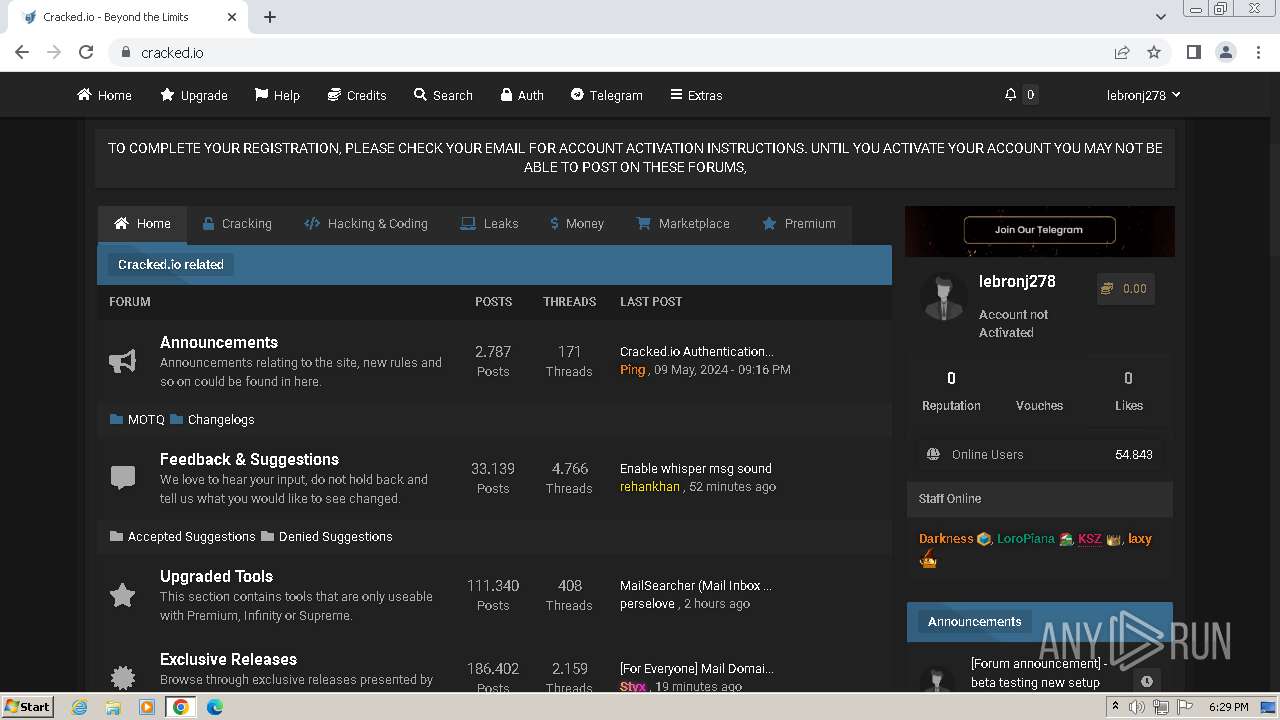Open the Windows Start menu
The width and height of the screenshot is (1280, 720).
[x=27, y=707]
